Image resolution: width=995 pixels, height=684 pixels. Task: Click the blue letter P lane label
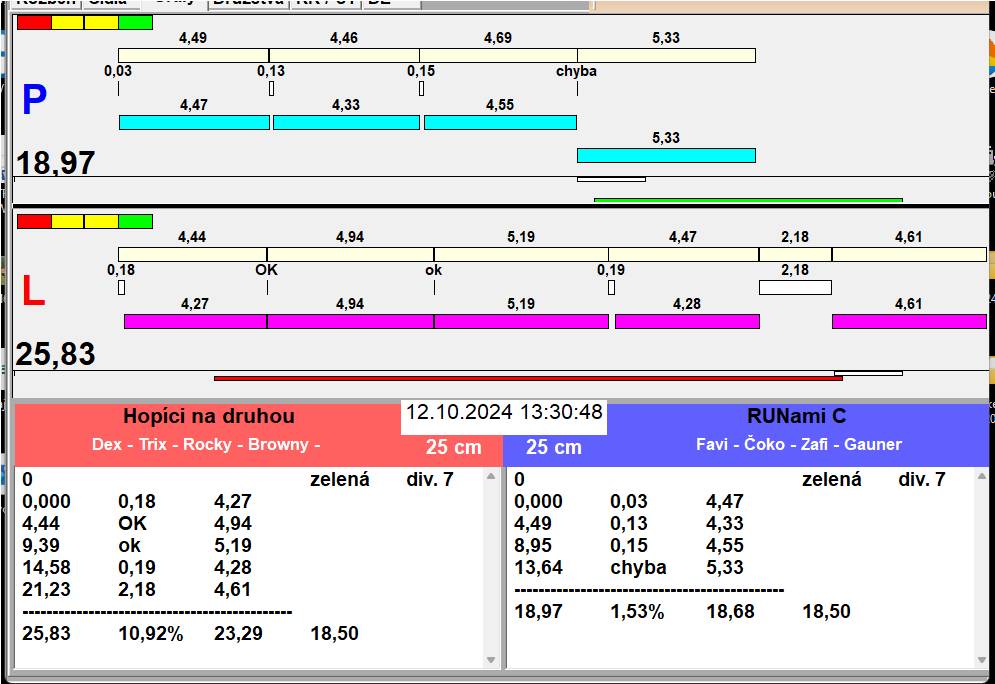[34, 100]
